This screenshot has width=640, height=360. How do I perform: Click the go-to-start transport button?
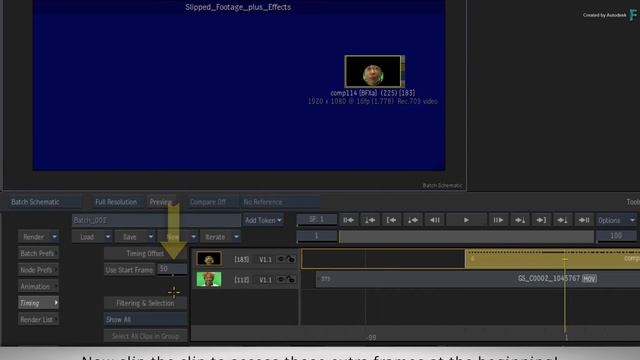pyautogui.click(x=349, y=220)
